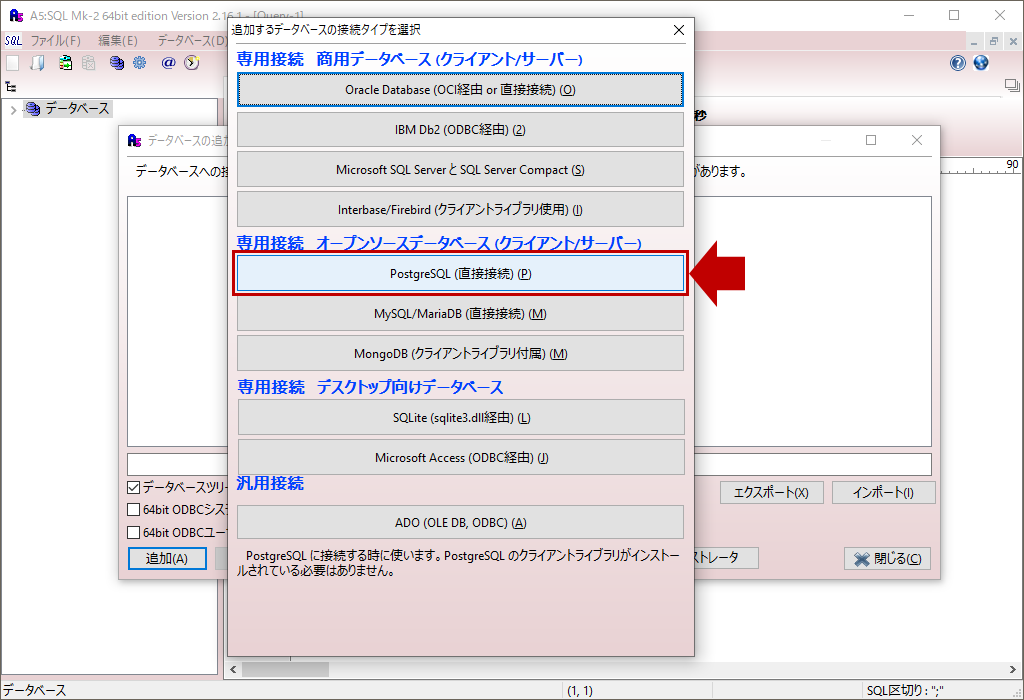Select MongoDB (クライアントライブラリ付属)

tap(460, 353)
